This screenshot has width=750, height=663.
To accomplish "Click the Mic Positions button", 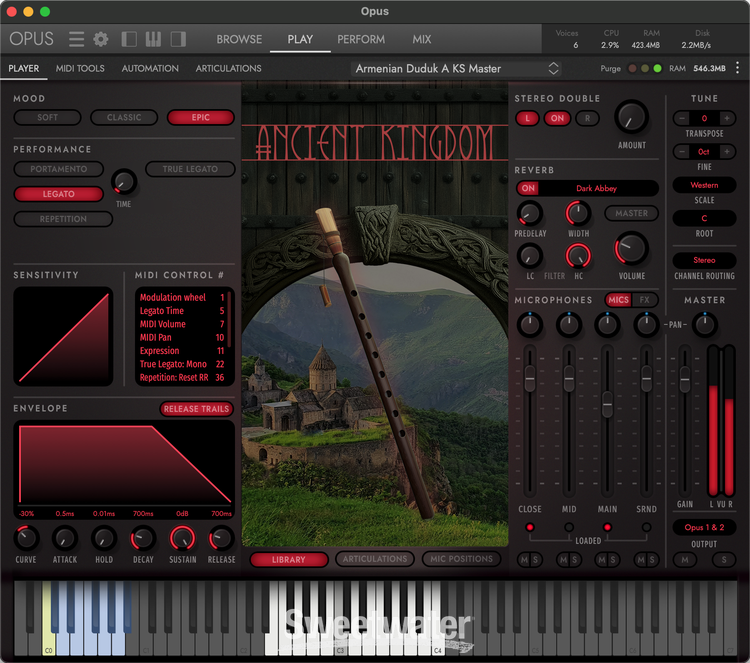I will tap(461, 559).
